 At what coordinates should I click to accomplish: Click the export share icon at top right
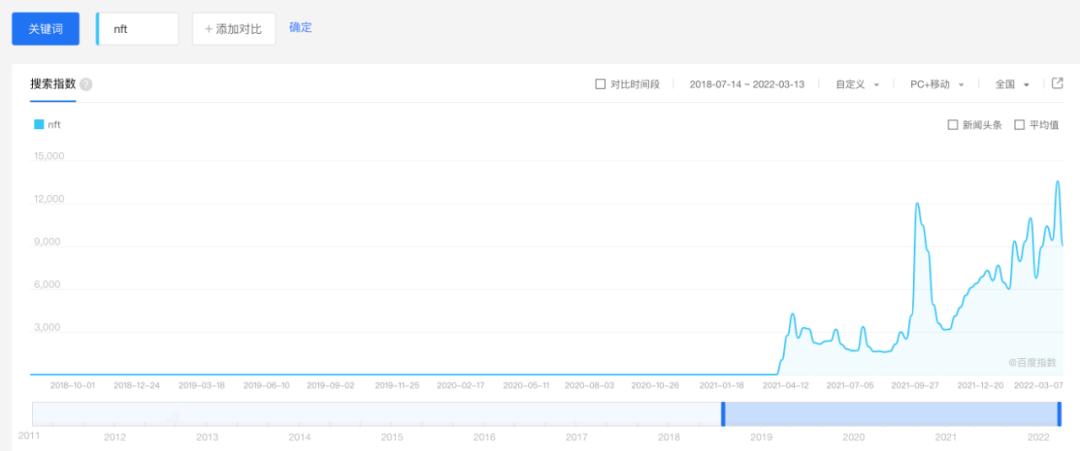[x=1058, y=84]
